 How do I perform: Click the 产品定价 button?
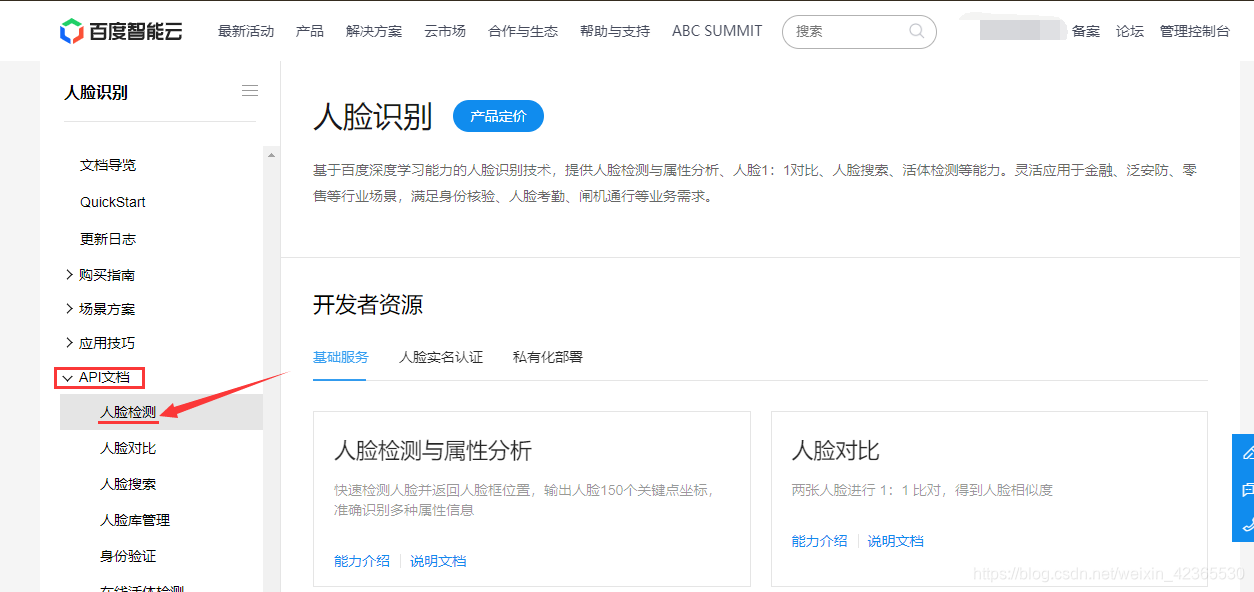[498, 116]
